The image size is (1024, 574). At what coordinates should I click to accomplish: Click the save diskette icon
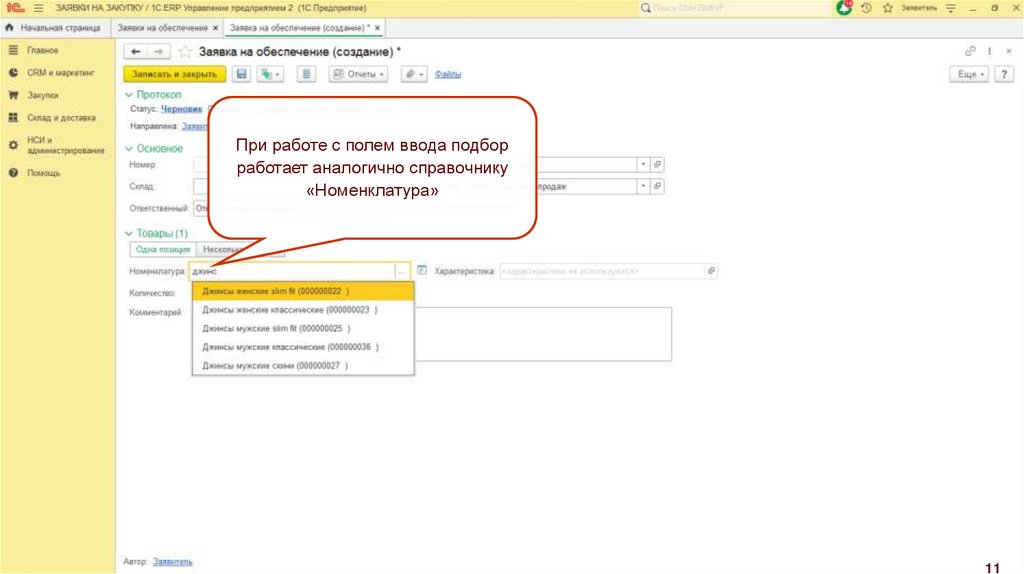[241, 74]
